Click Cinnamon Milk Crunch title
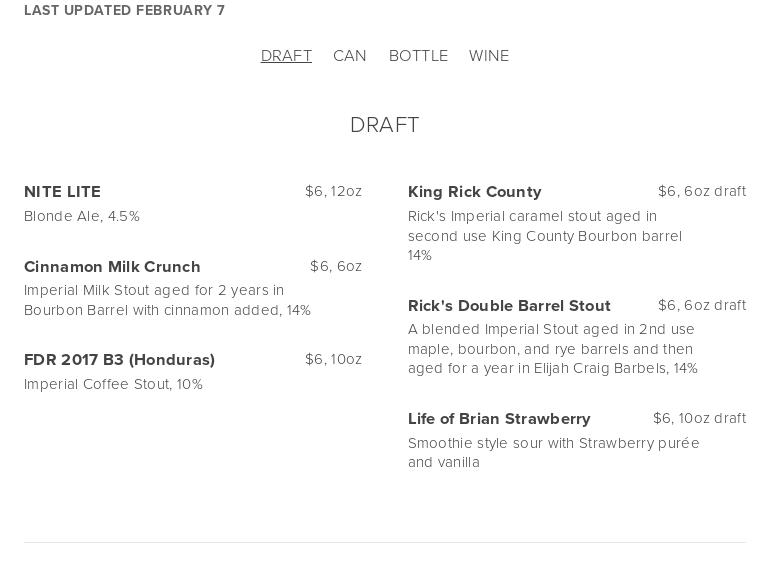This screenshot has height=569, width=770. (112, 267)
